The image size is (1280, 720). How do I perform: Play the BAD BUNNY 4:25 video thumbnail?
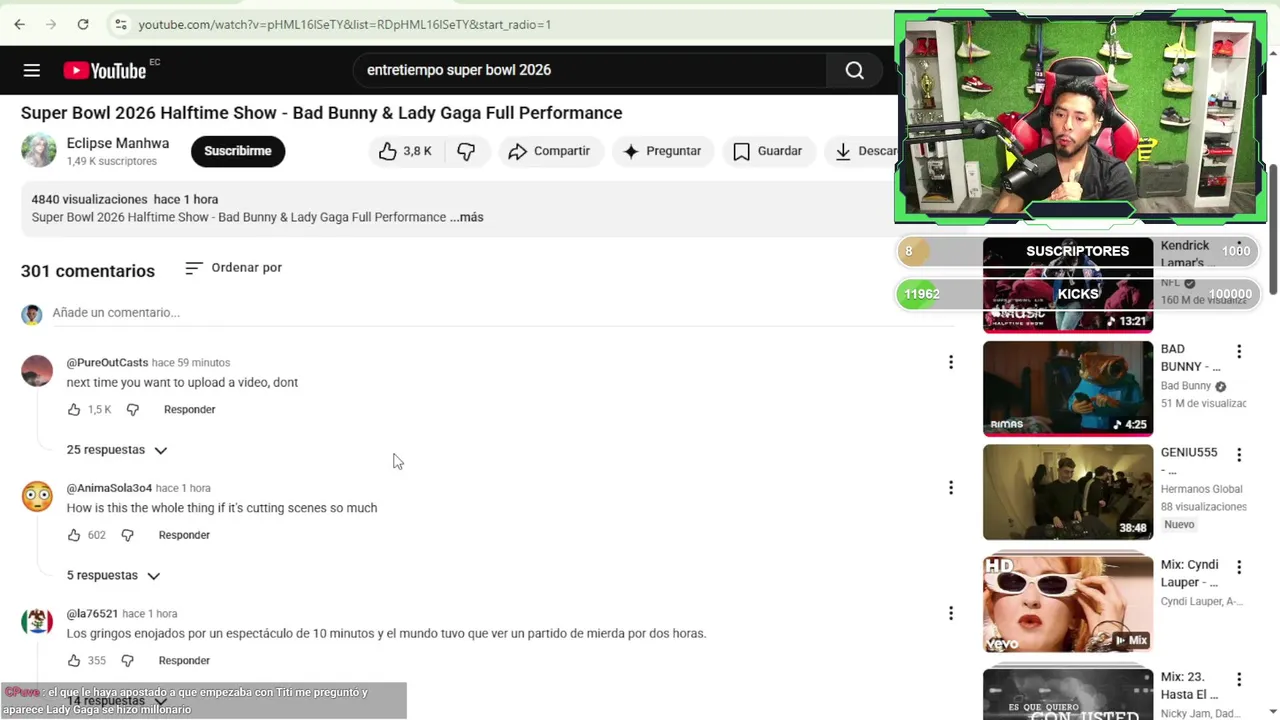pyautogui.click(x=1068, y=388)
